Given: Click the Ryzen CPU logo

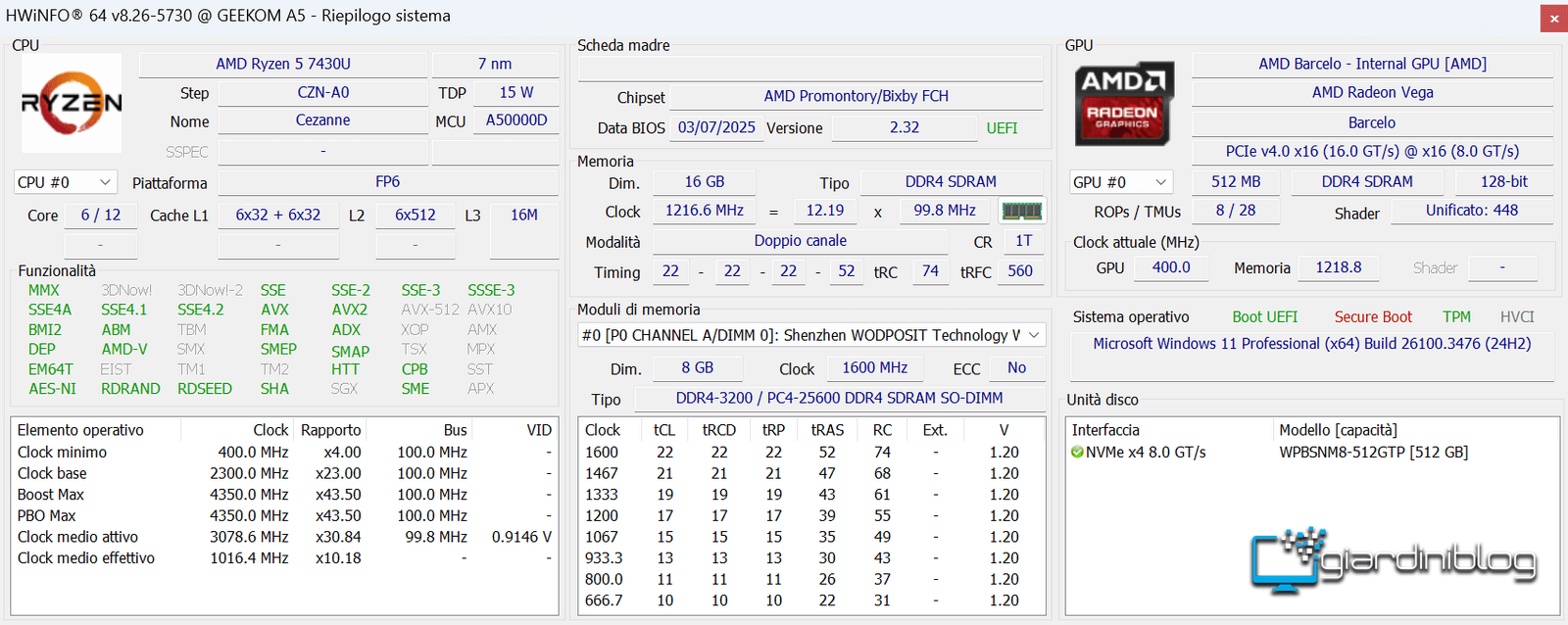Looking at the screenshot, I should [x=72, y=103].
